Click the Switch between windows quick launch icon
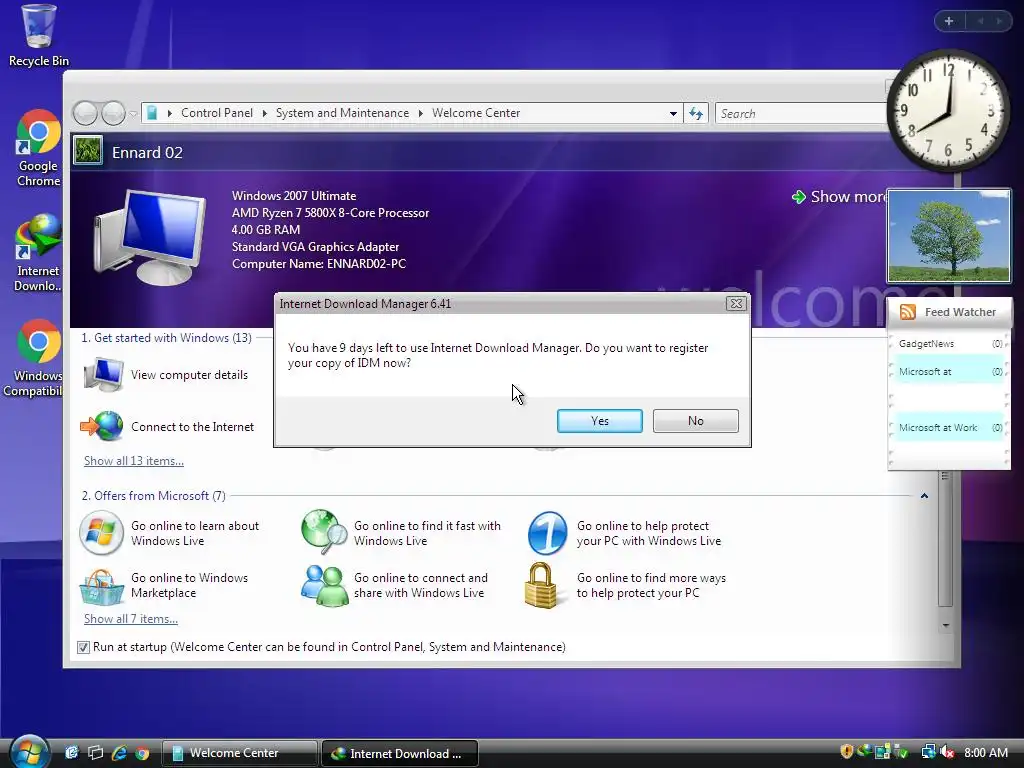 click(95, 752)
